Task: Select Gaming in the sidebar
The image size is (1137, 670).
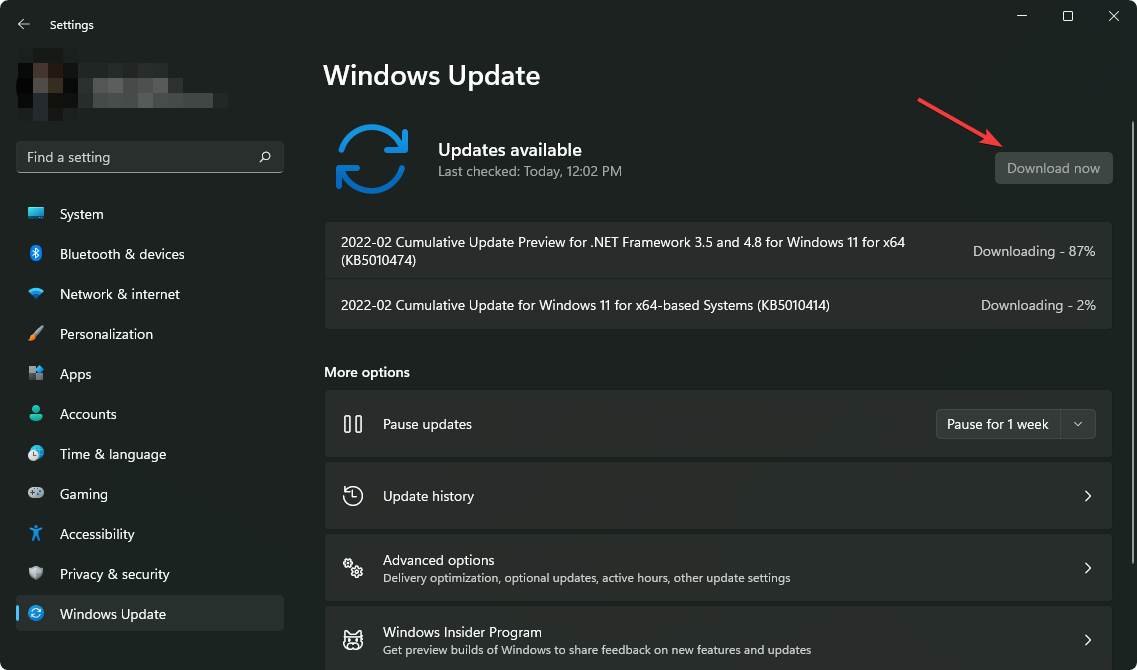Action: click(150, 493)
